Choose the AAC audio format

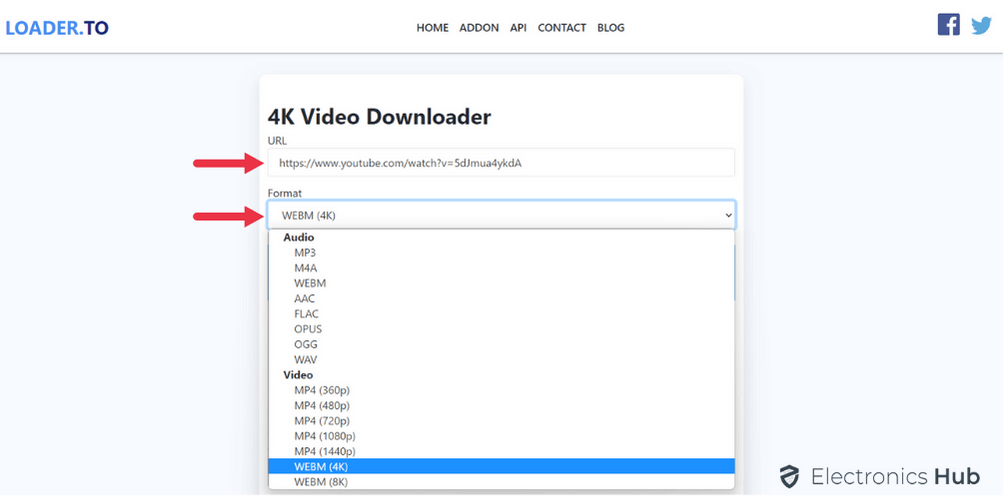(x=501, y=298)
